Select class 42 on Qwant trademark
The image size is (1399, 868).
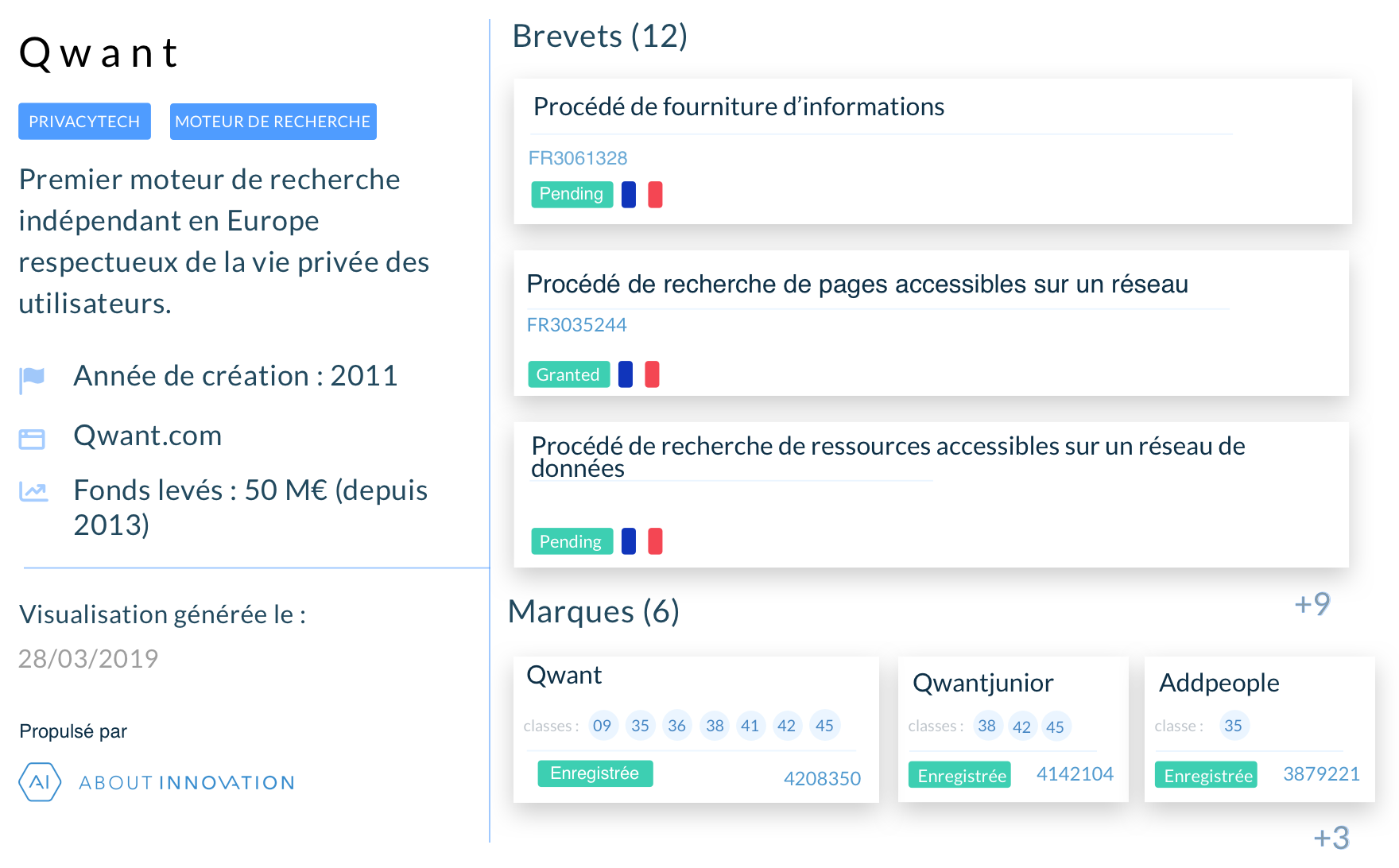[787, 726]
